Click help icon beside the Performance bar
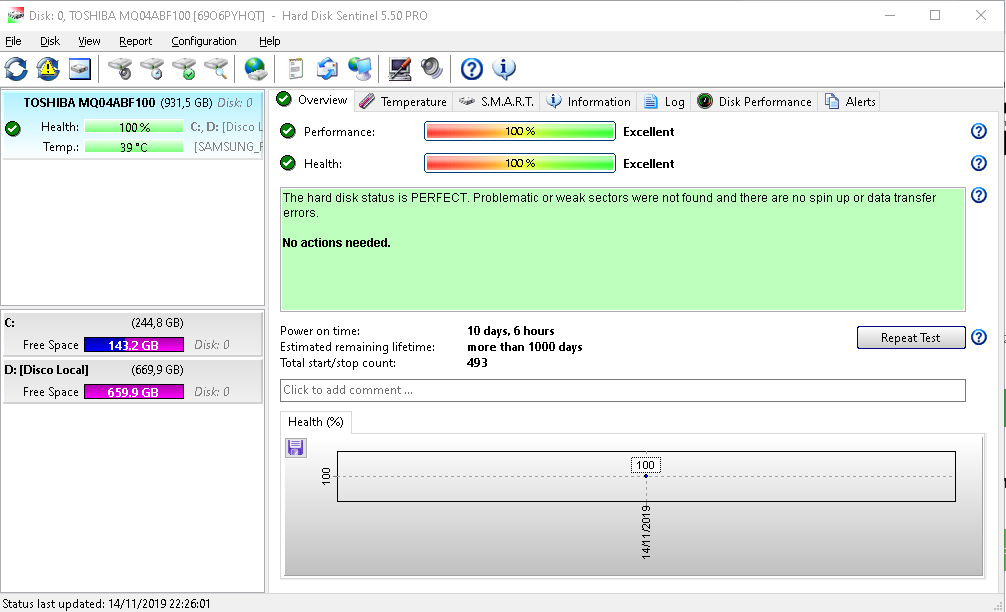The height and width of the screenshot is (612, 1006). [978, 132]
